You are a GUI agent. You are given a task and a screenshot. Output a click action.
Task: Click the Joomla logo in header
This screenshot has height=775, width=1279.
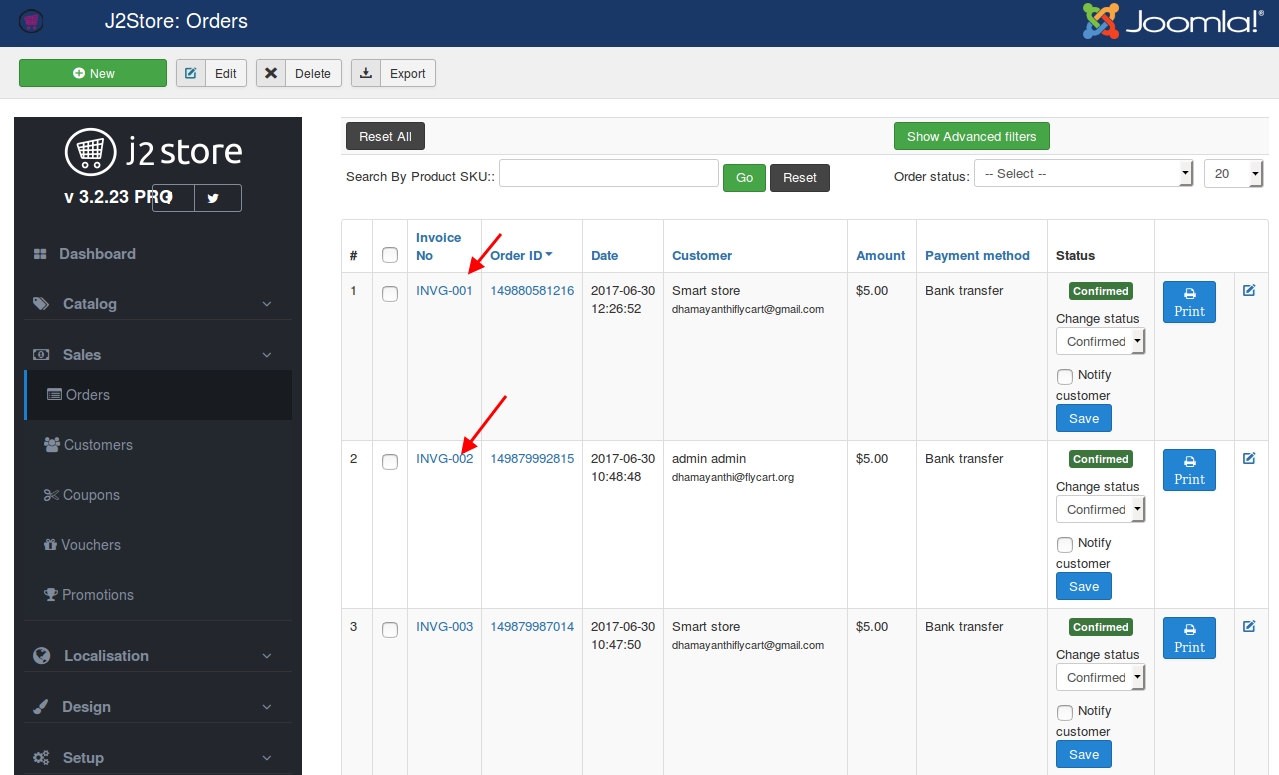tap(1173, 22)
